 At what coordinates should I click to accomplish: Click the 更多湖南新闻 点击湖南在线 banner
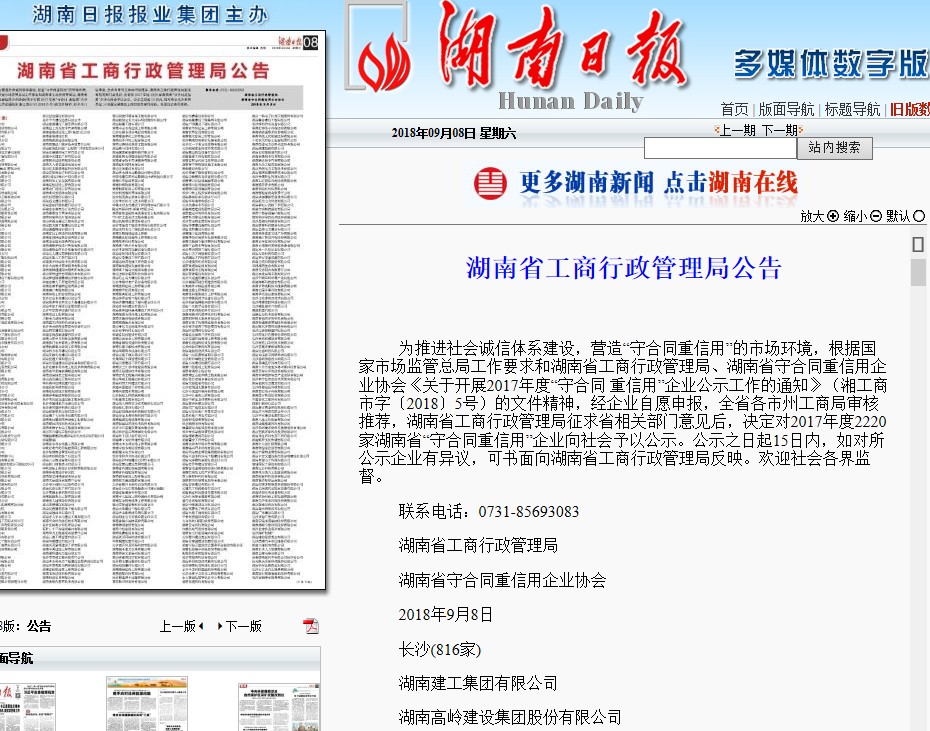click(x=635, y=183)
